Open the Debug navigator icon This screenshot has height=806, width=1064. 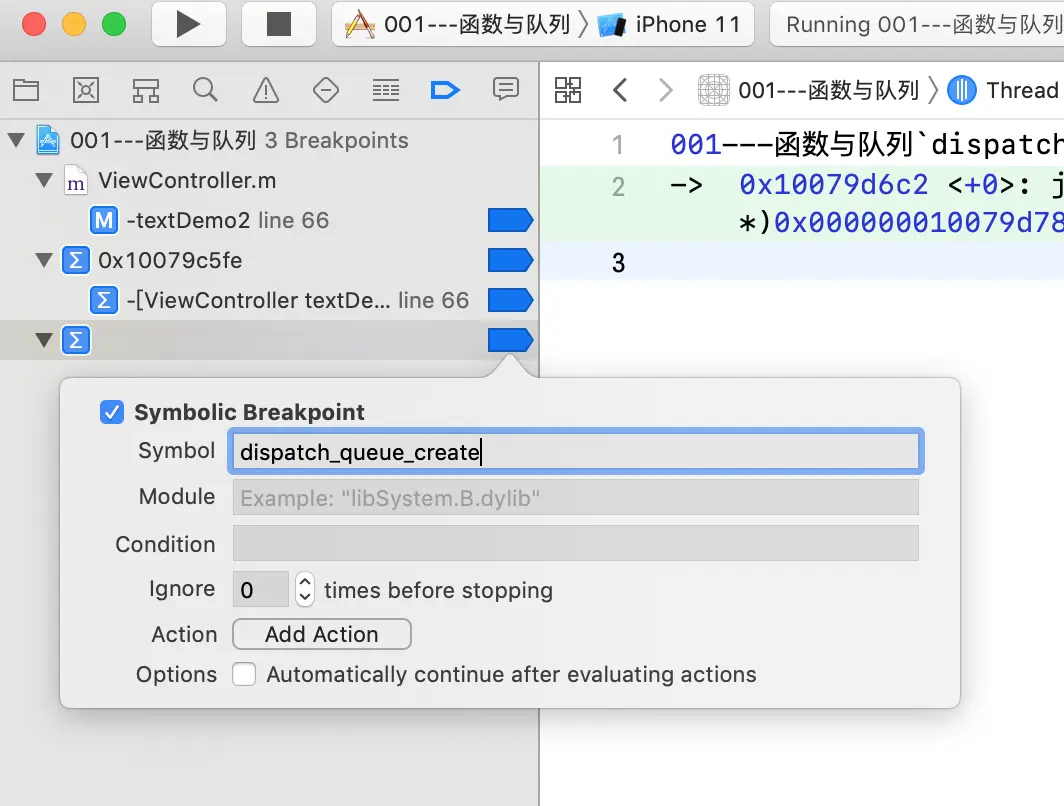(385, 90)
